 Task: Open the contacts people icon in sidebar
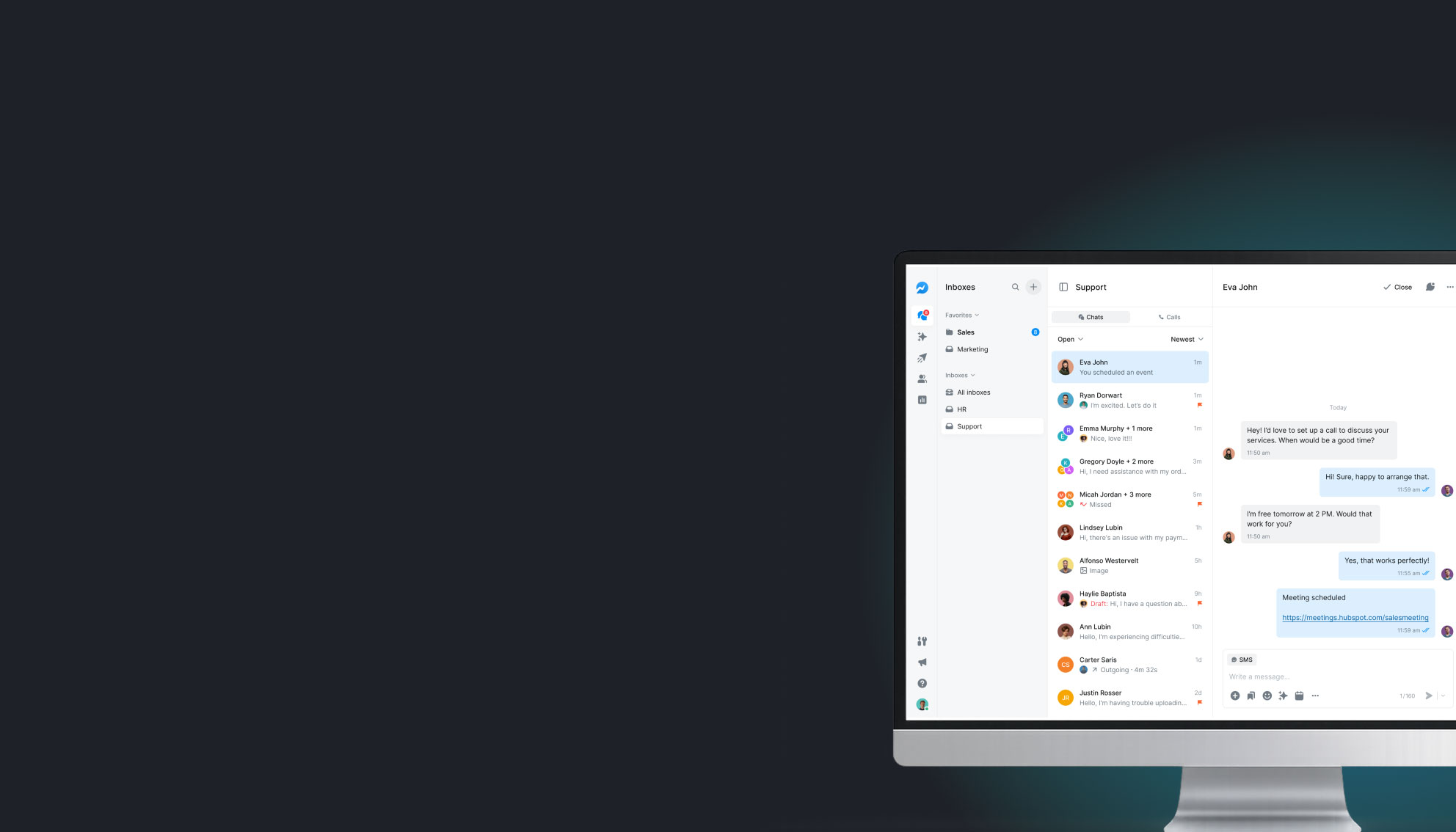coord(922,379)
